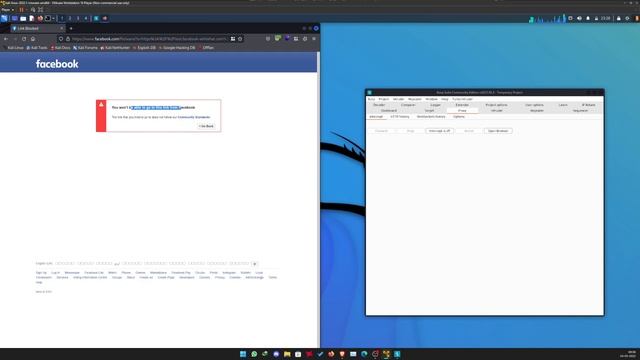Open the Help menu in Burp Suite
Image resolution: width=640 pixels, height=360 pixels.
click(444, 99)
